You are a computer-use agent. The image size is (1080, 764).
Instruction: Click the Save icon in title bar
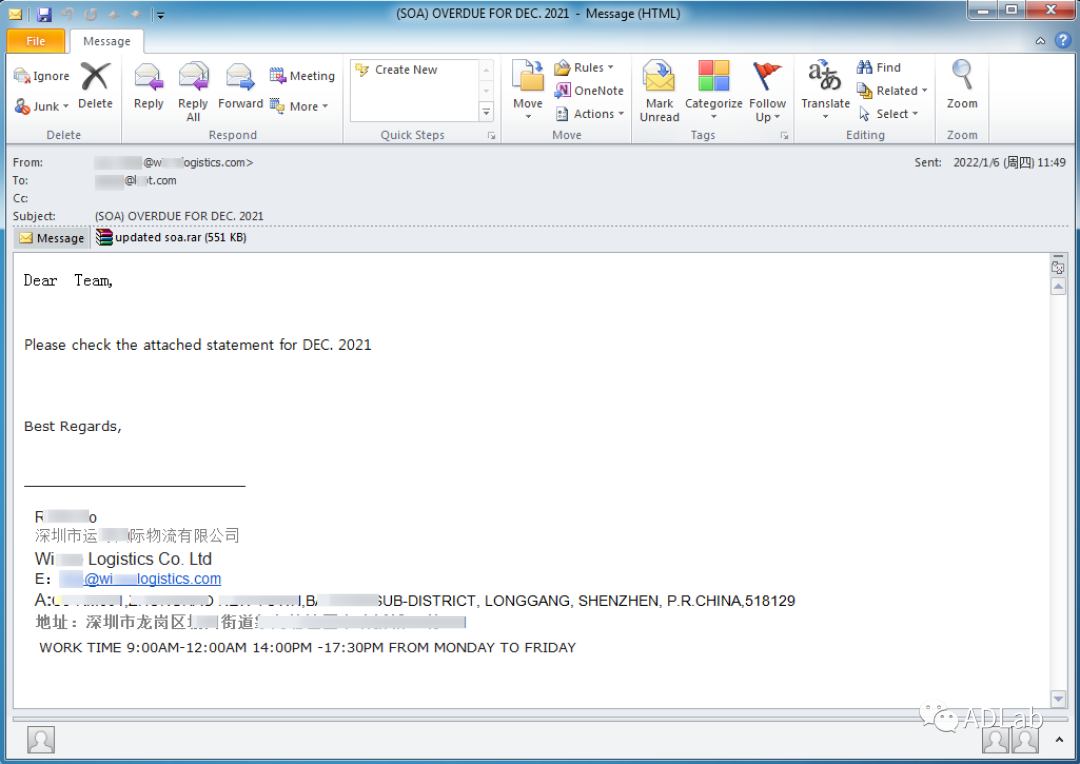(x=44, y=14)
